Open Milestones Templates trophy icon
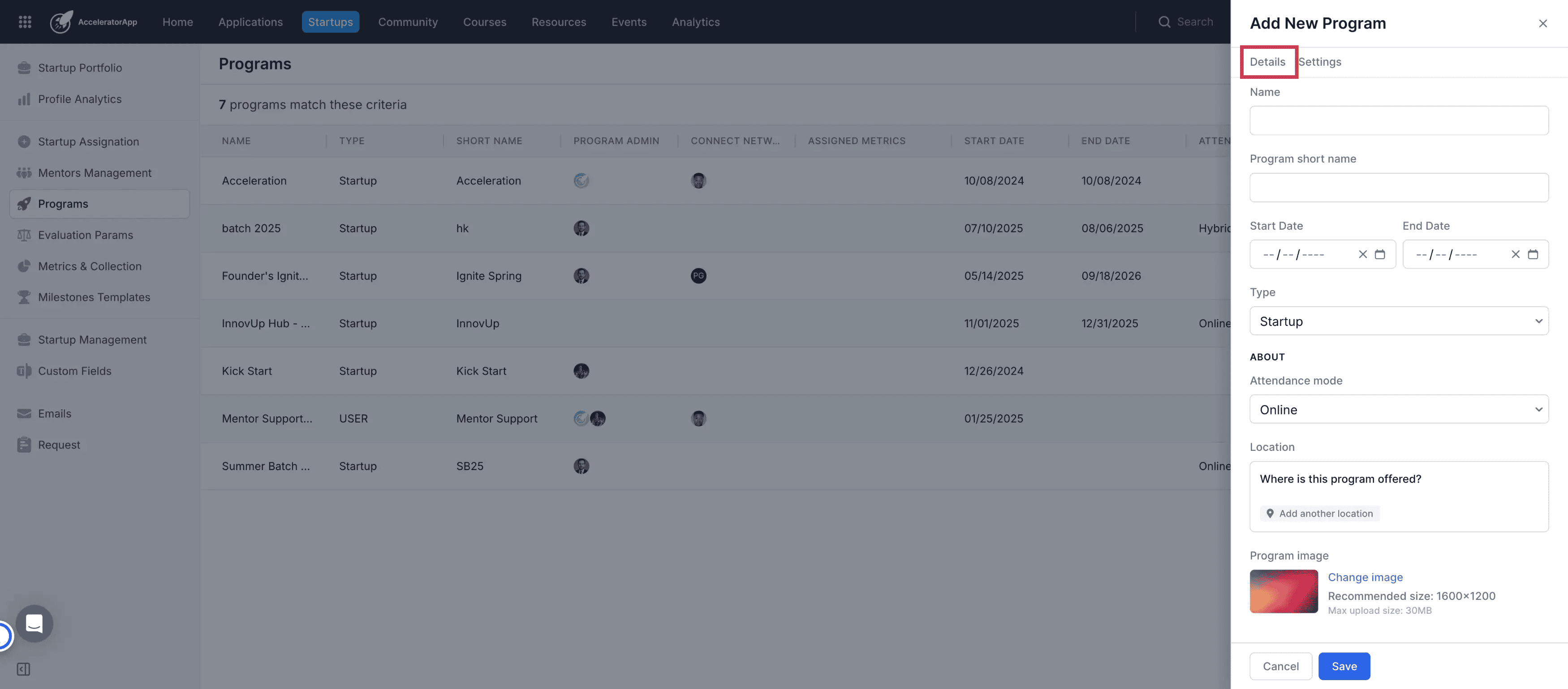 (24, 297)
